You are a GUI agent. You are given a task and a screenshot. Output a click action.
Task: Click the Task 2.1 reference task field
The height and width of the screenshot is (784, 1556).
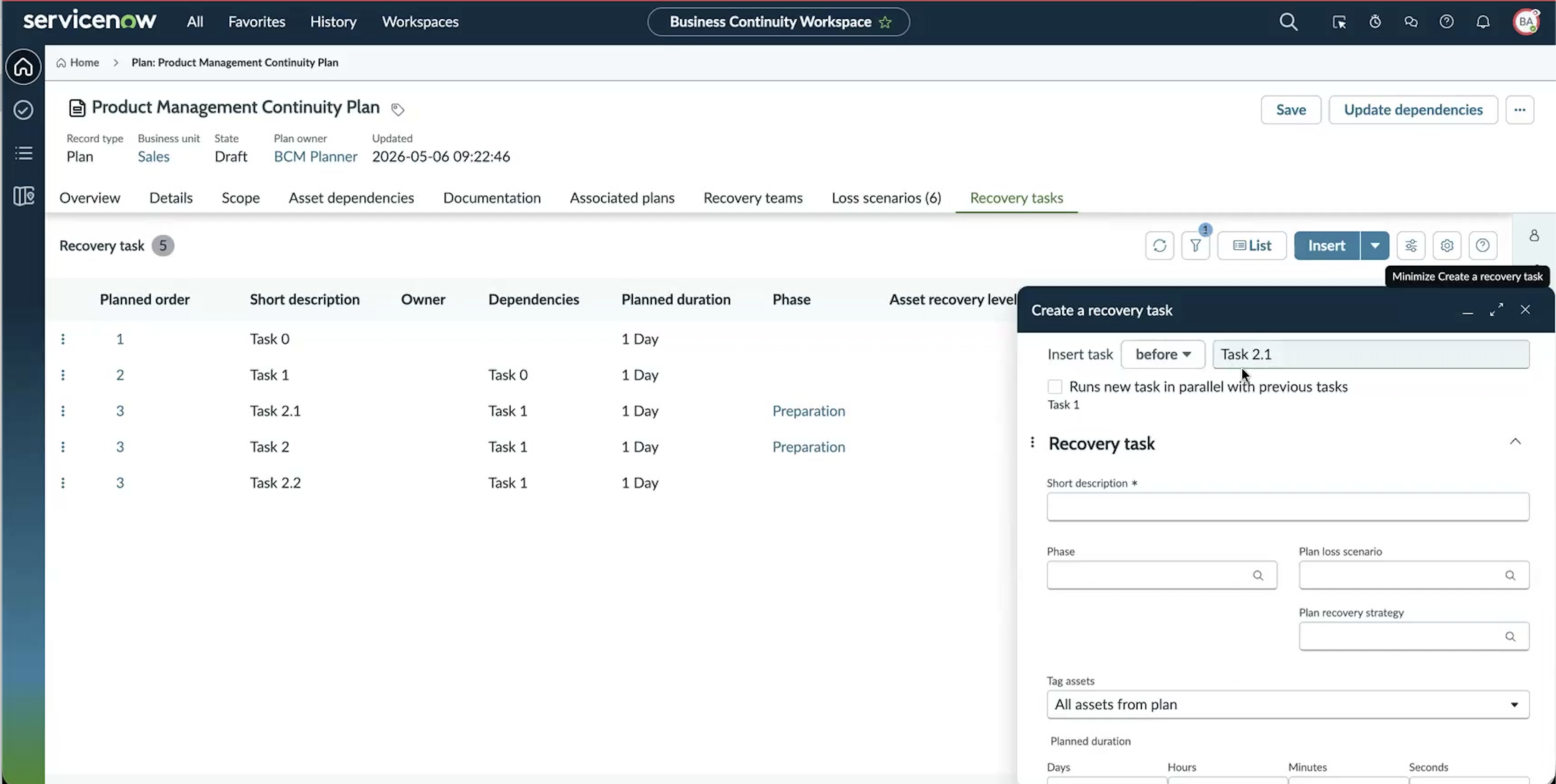[x=1370, y=354]
